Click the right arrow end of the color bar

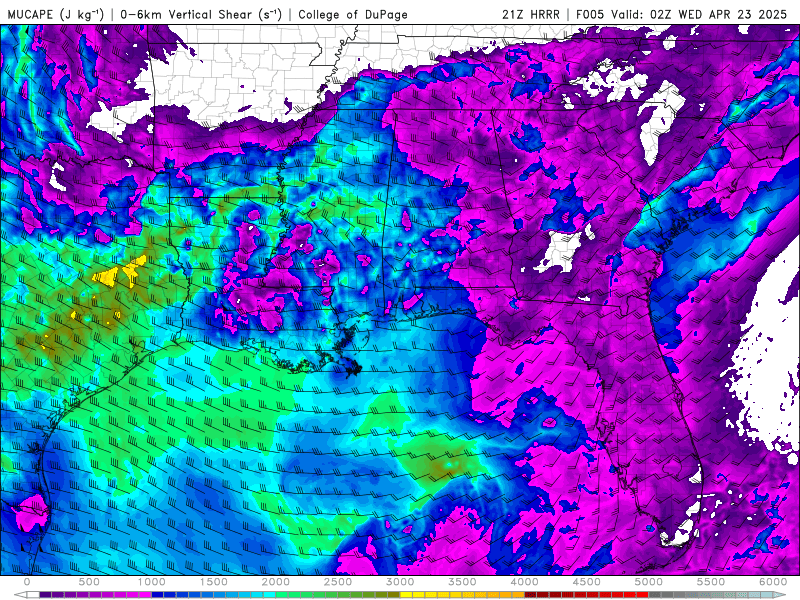780,595
